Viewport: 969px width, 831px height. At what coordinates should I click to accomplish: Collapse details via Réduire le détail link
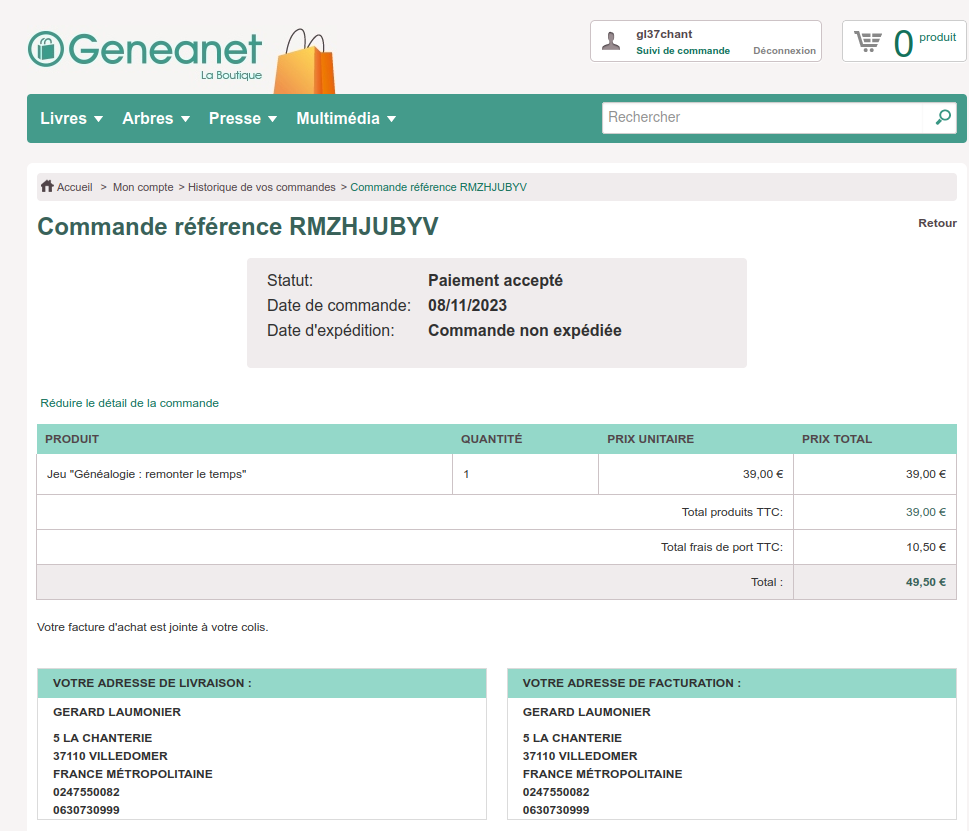pyautogui.click(x=129, y=403)
